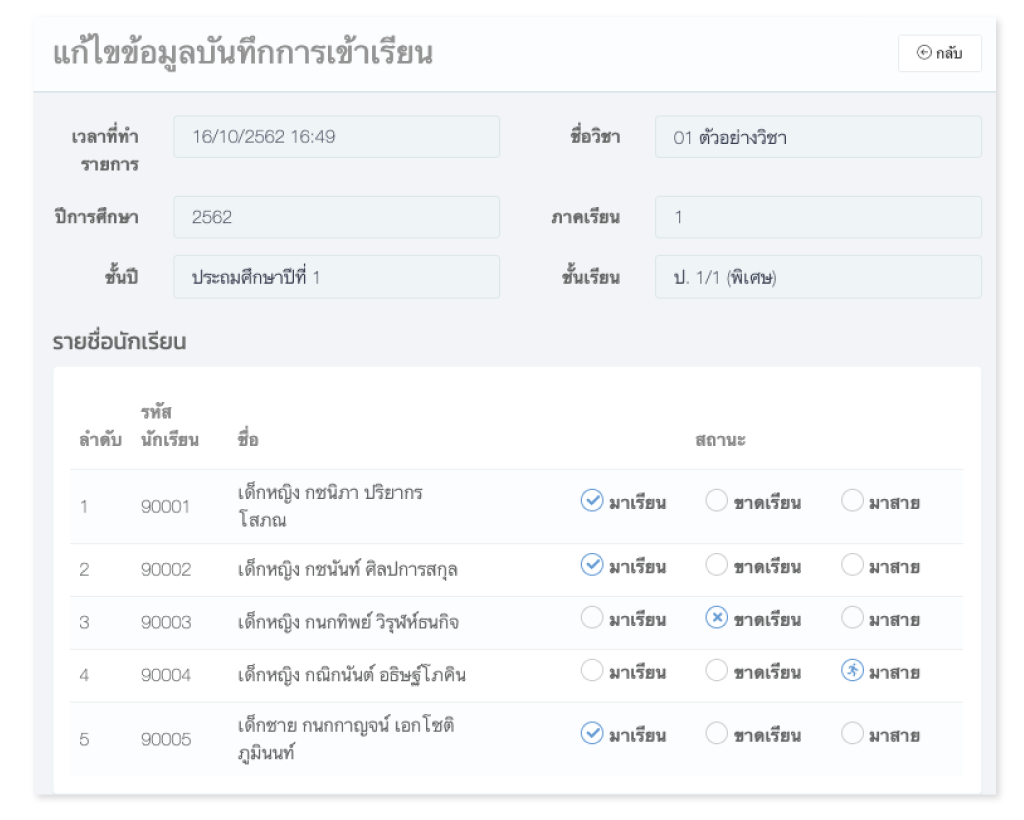Click the กลับ back button
The height and width of the screenshot is (820, 1024).
click(x=939, y=54)
